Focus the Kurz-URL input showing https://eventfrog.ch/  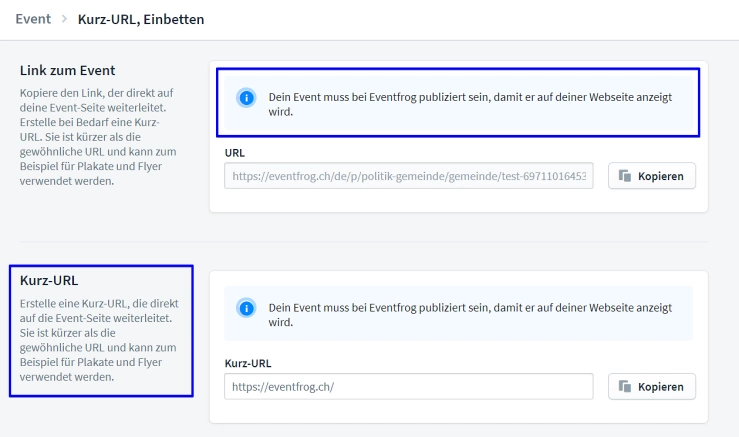click(x=408, y=387)
